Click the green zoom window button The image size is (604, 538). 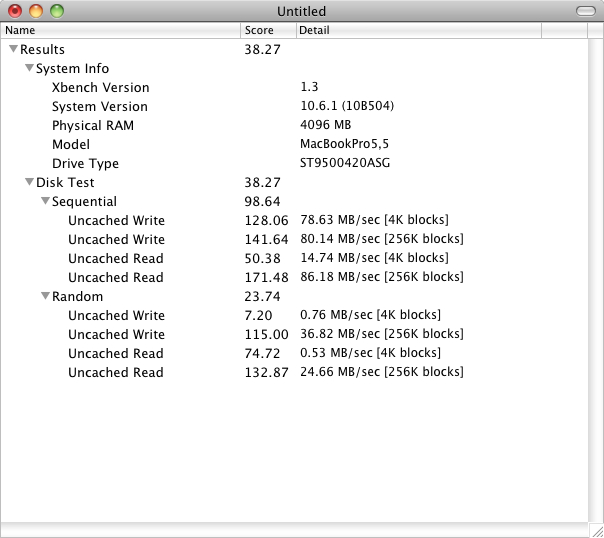pos(57,11)
